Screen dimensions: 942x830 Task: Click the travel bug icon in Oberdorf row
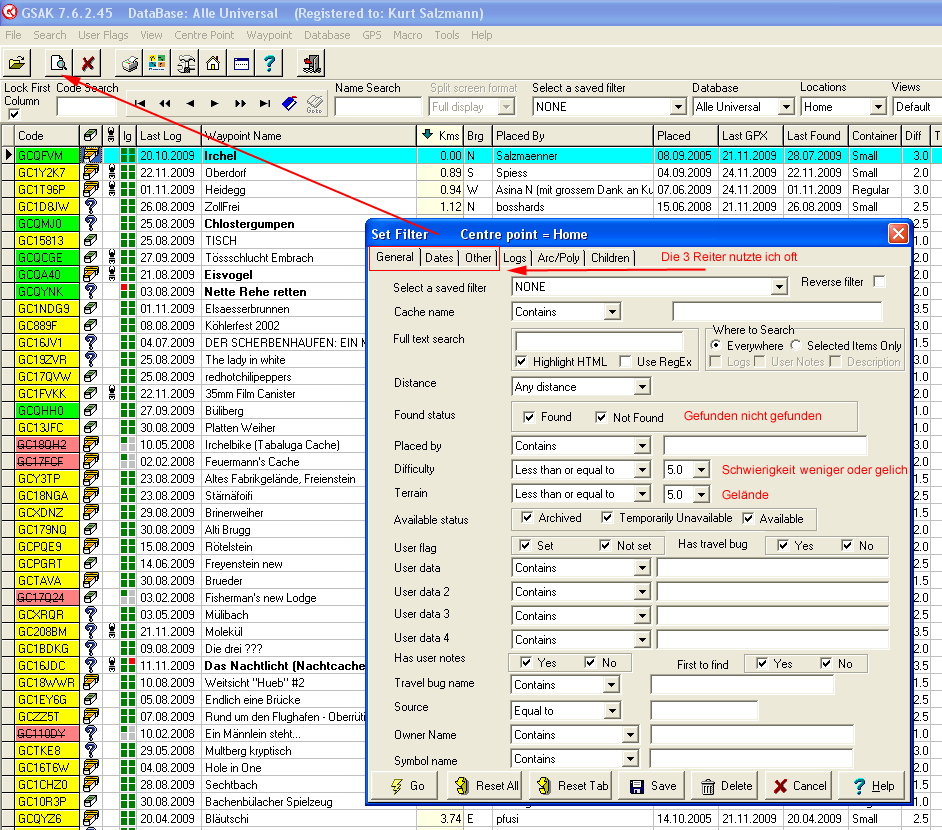tap(112, 172)
